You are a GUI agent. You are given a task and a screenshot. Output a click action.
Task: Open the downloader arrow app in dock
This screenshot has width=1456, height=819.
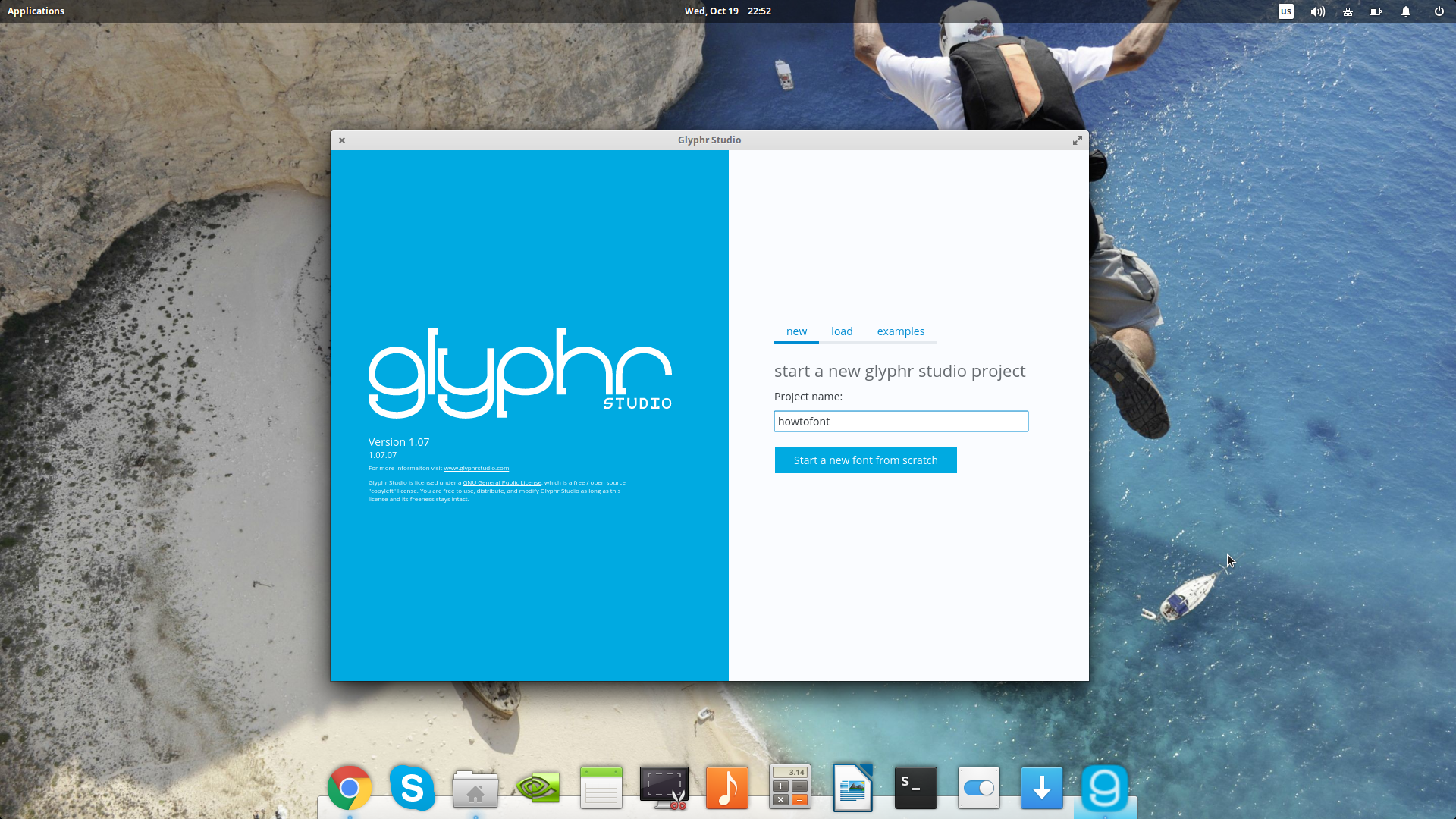(1042, 788)
